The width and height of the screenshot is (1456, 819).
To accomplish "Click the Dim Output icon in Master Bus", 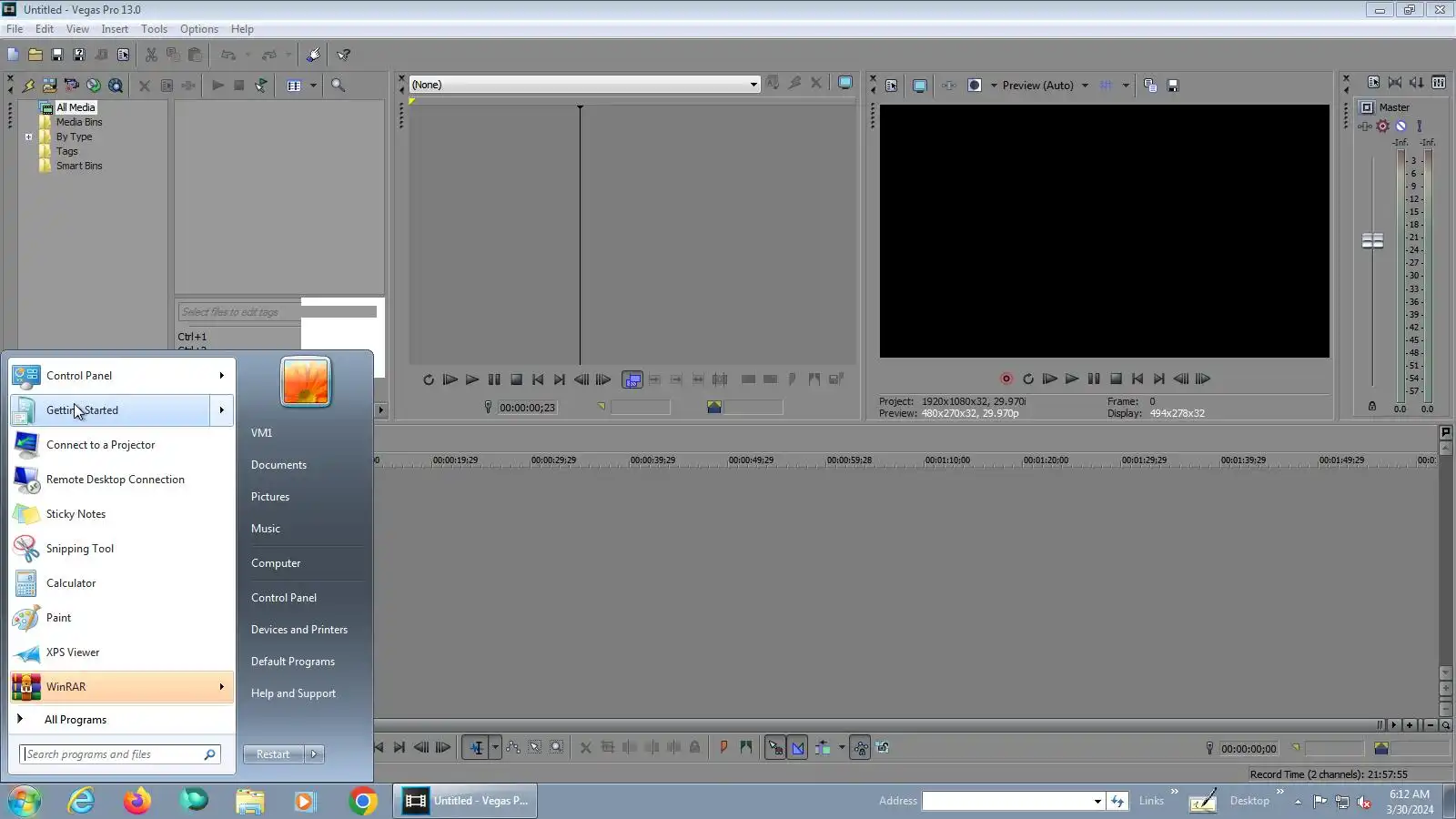I will [1417, 82].
